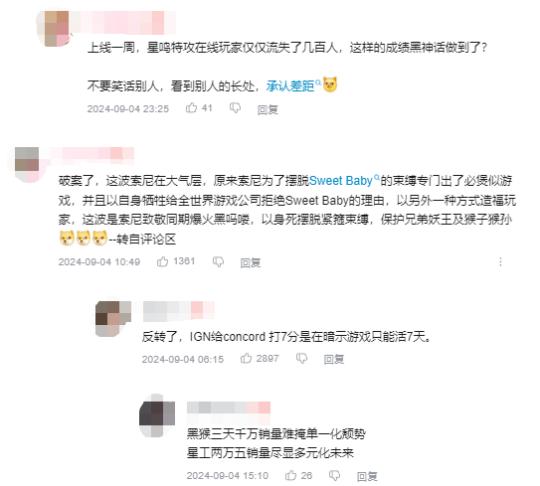Like the comment with 1381 likes
Image resolution: width=540 pixels, height=486 pixels.
pyautogui.click(x=162, y=261)
